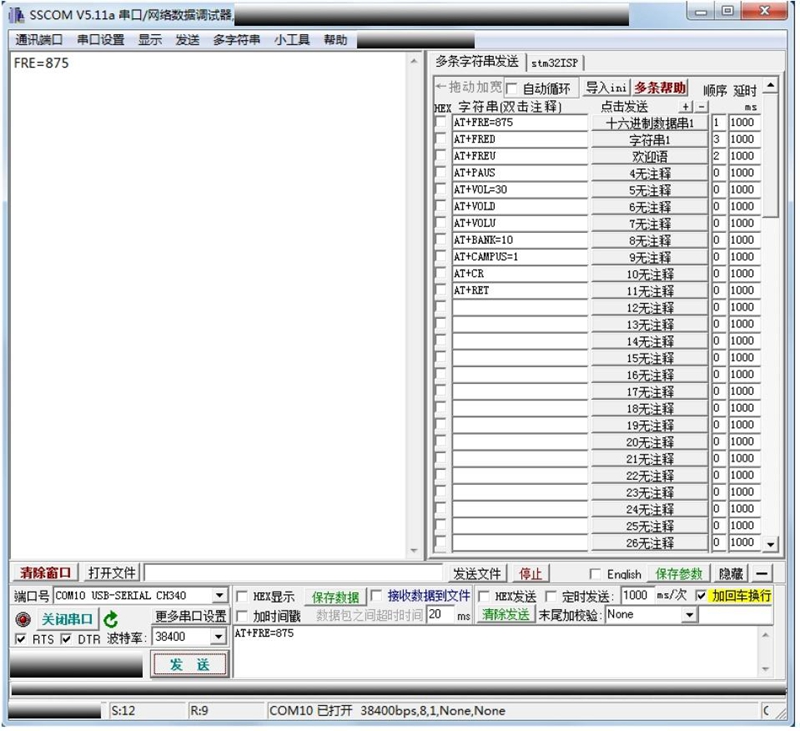Switch to the stm32ISP tab
The width and height of the screenshot is (800, 731).
tap(555, 62)
